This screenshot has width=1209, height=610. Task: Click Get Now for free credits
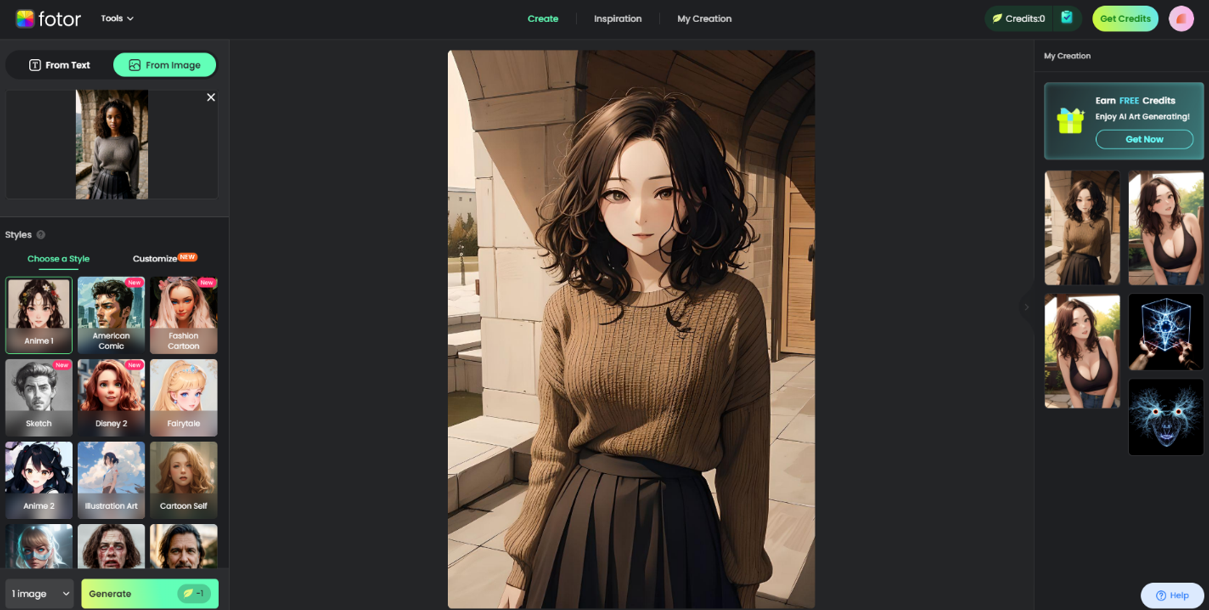click(1144, 139)
